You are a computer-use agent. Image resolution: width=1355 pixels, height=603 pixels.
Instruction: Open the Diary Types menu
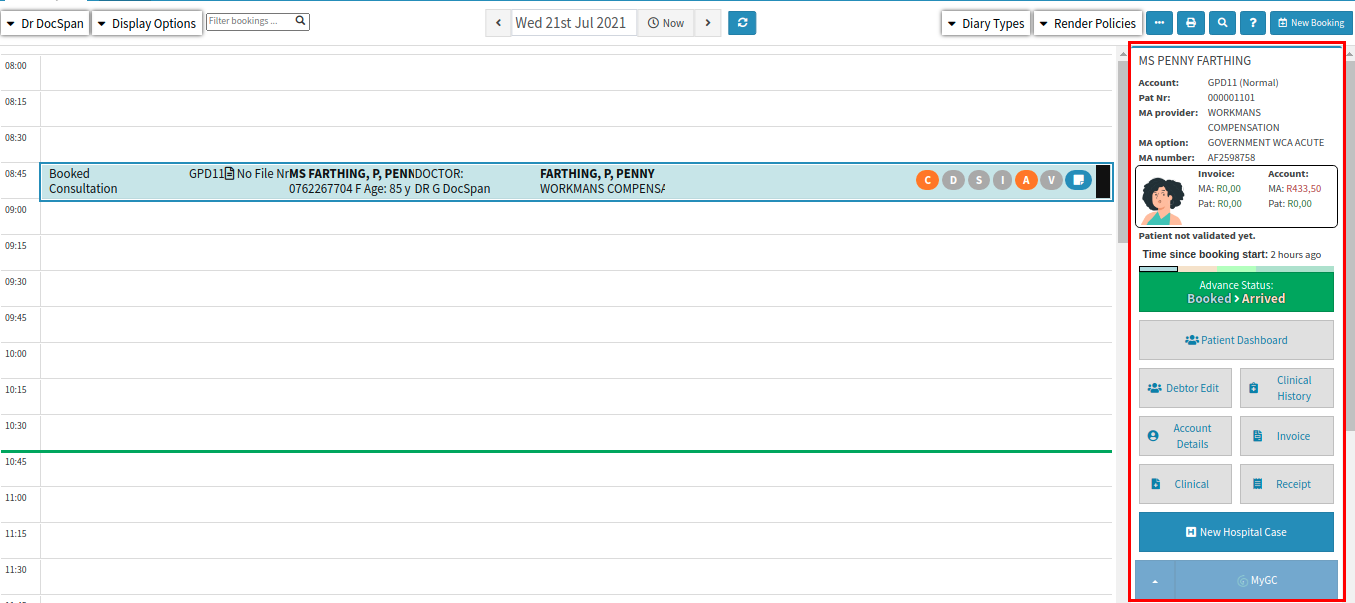[x=986, y=23]
